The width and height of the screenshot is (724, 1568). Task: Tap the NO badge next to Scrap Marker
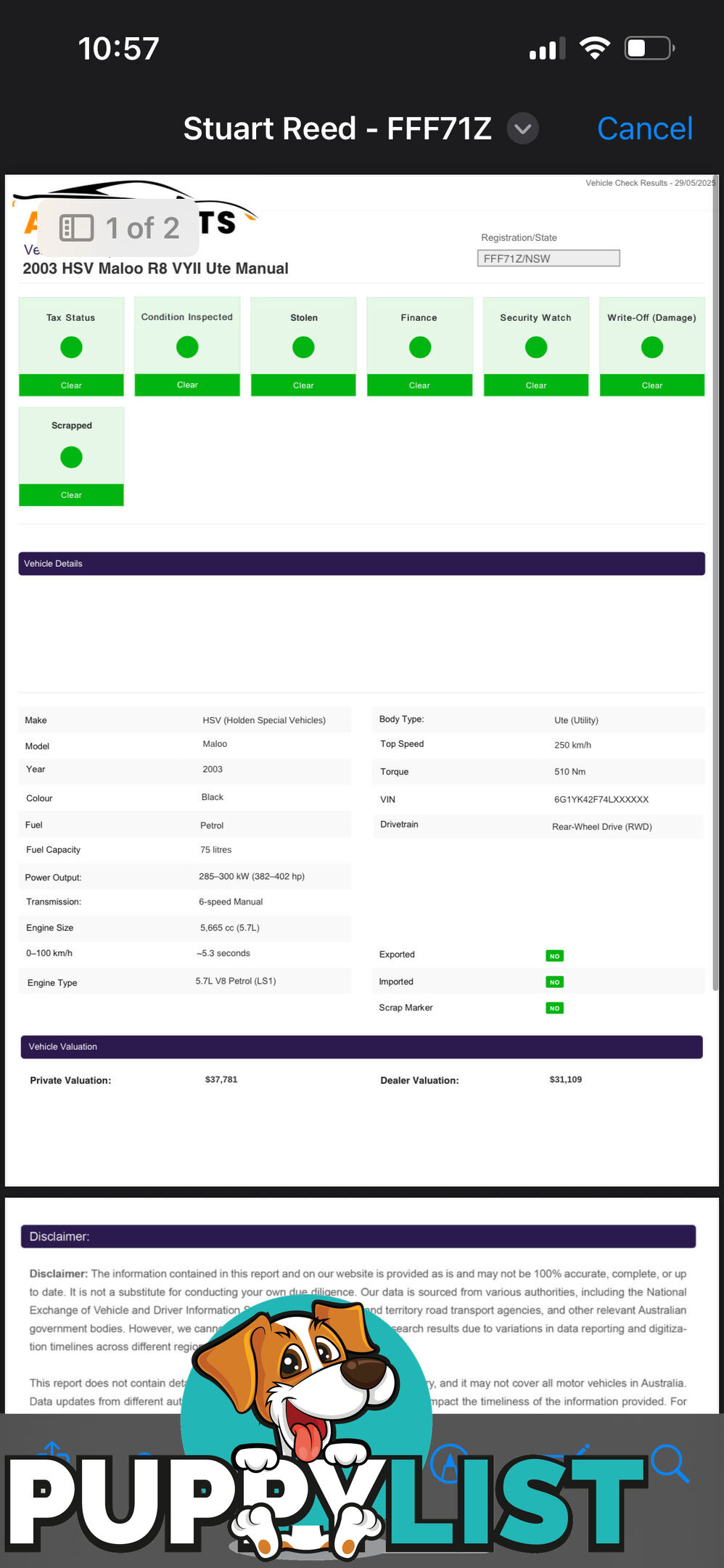[x=555, y=1008]
